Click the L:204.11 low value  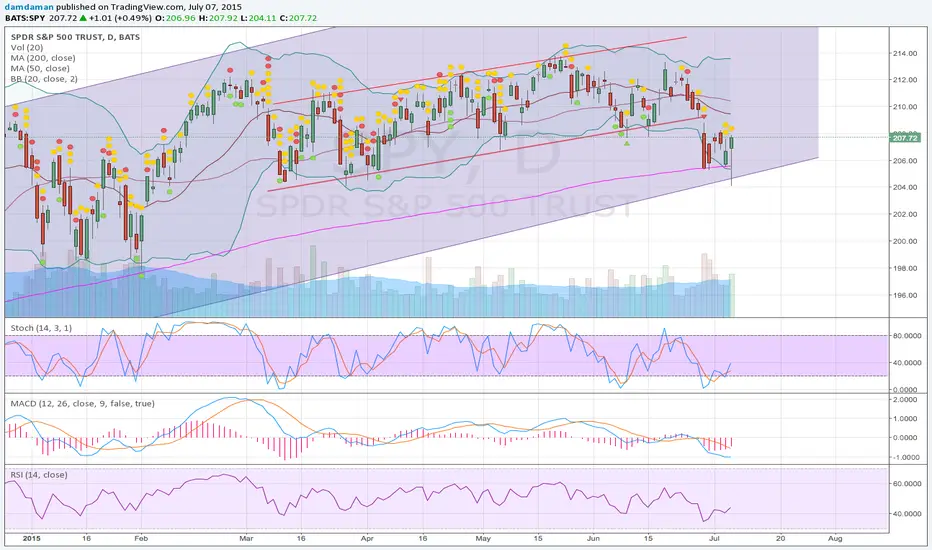click(259, 18)
